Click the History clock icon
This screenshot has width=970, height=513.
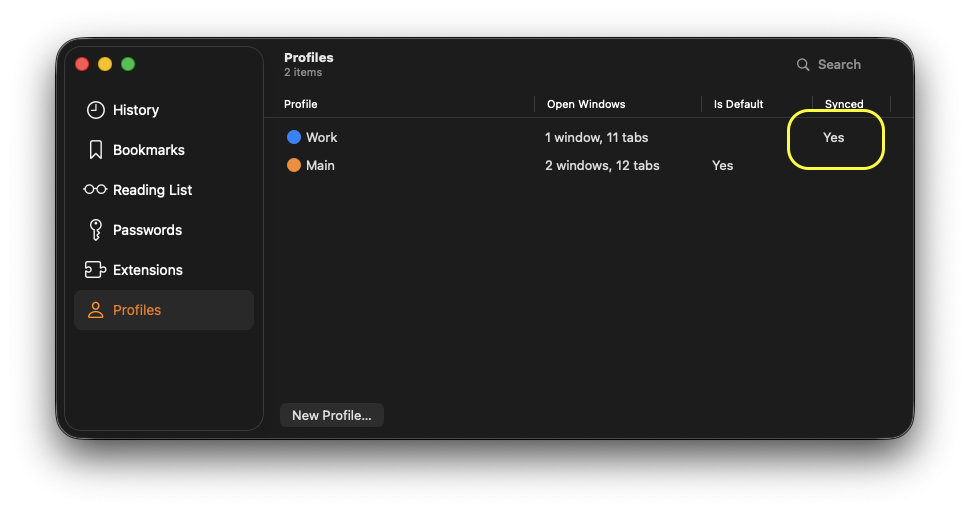point(96,110)
